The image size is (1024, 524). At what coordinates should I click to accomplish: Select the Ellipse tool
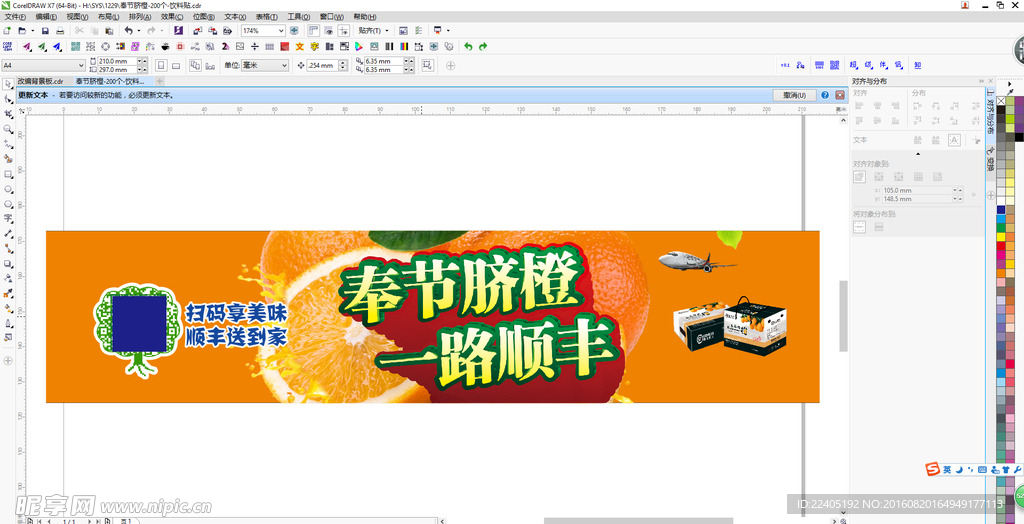(x=8, y=189)
